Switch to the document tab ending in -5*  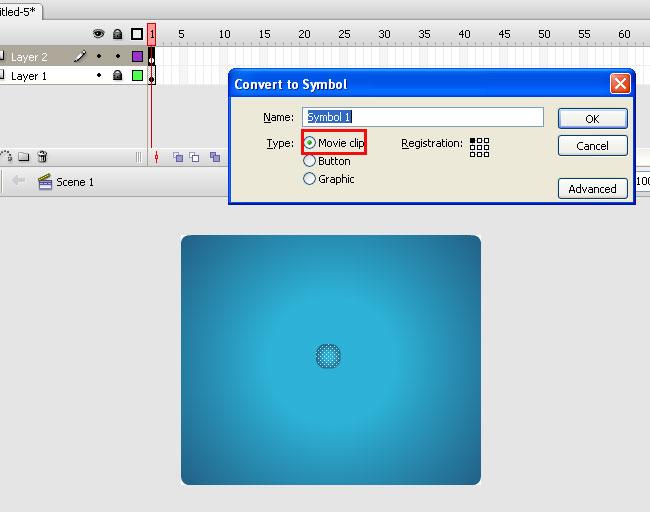click(19, 12)
